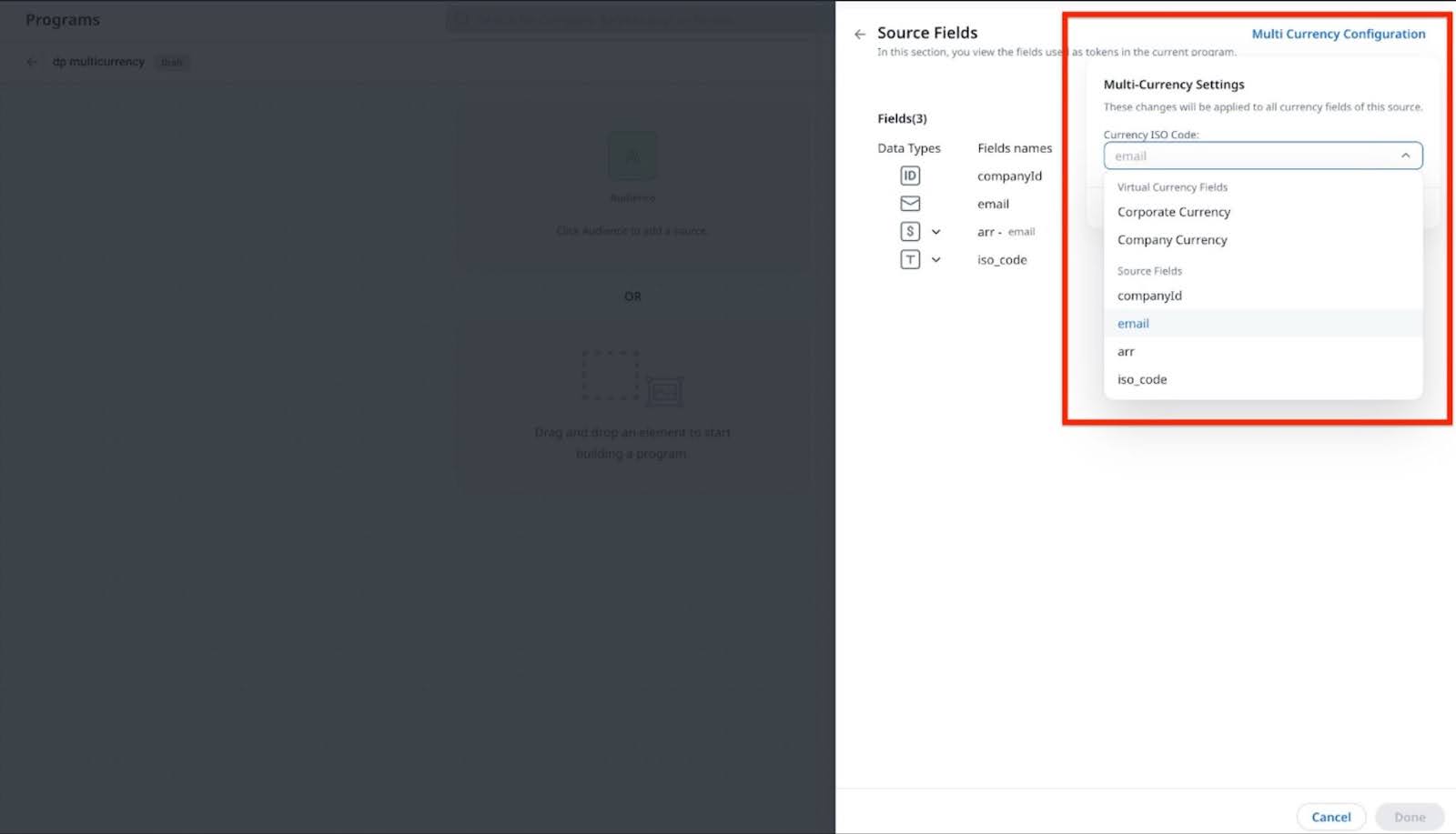Cancel the Source Fields panel
1456x834 pixels.
(x=1331, y=816)
